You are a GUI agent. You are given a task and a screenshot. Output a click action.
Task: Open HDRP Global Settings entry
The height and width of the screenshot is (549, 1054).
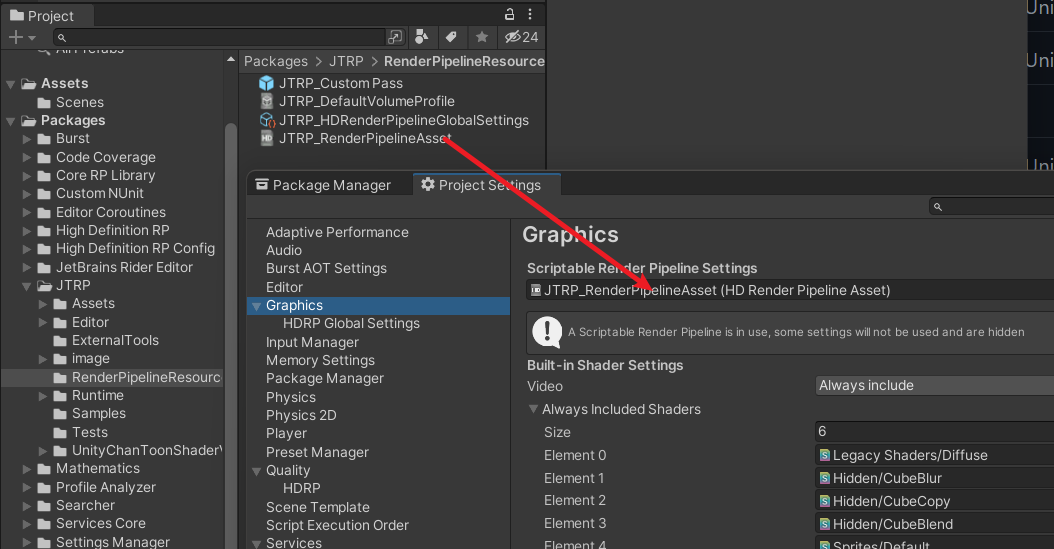click(352, 323)
